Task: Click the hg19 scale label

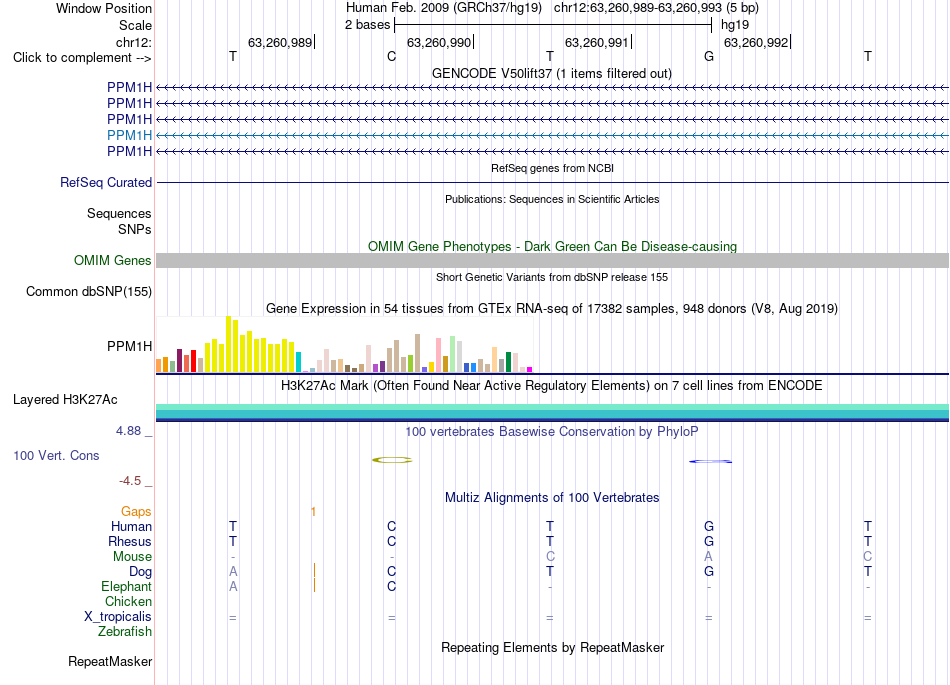Action: pos(735,25)
